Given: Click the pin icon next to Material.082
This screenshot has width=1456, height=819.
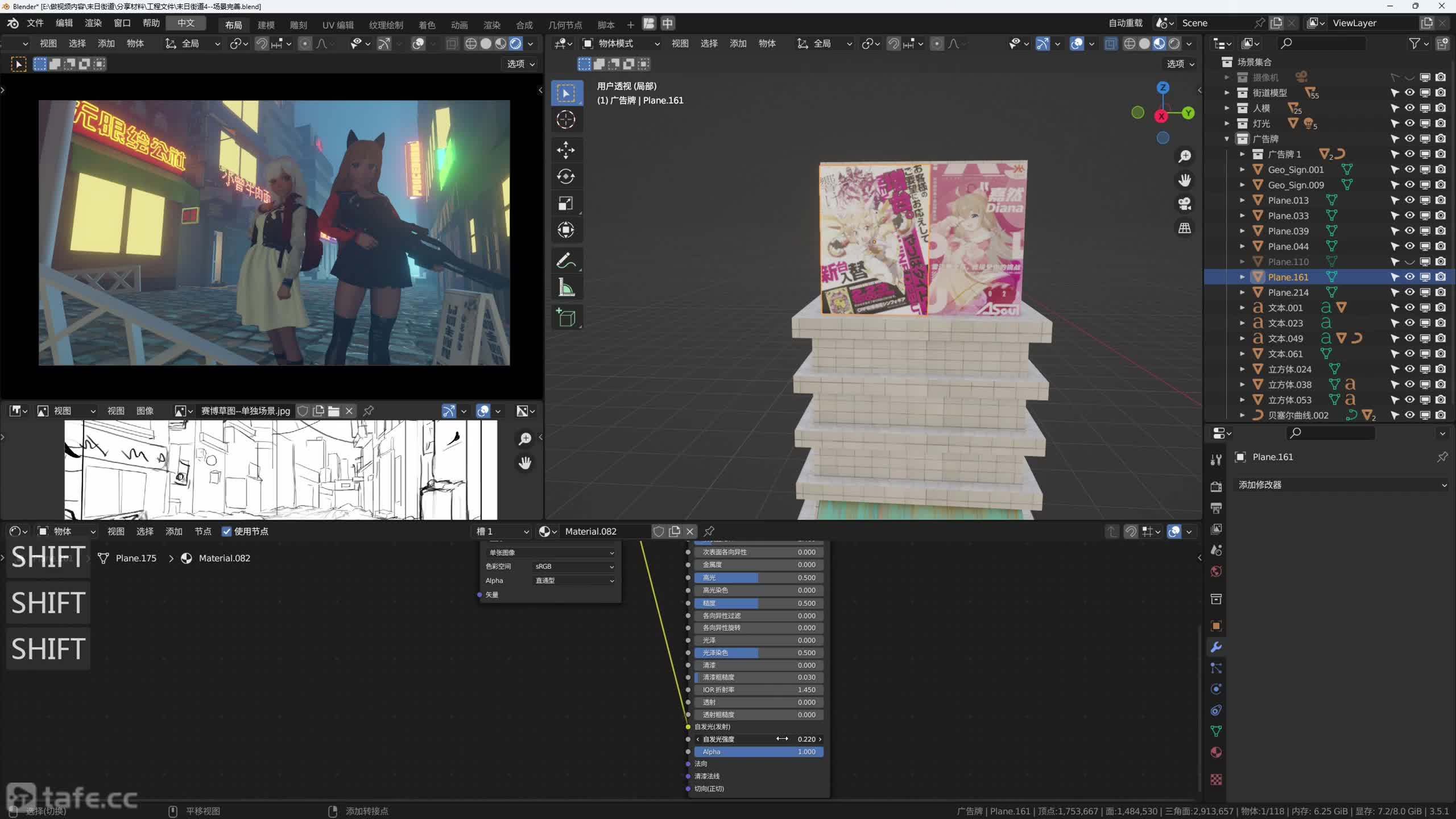Looking at the screenshot, I should coord(709,531).
